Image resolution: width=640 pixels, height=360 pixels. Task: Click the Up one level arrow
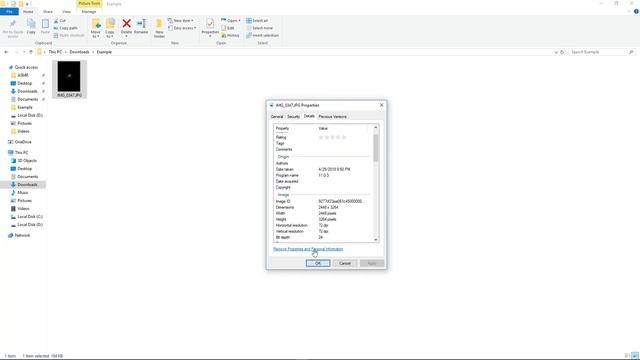point(31,52)
